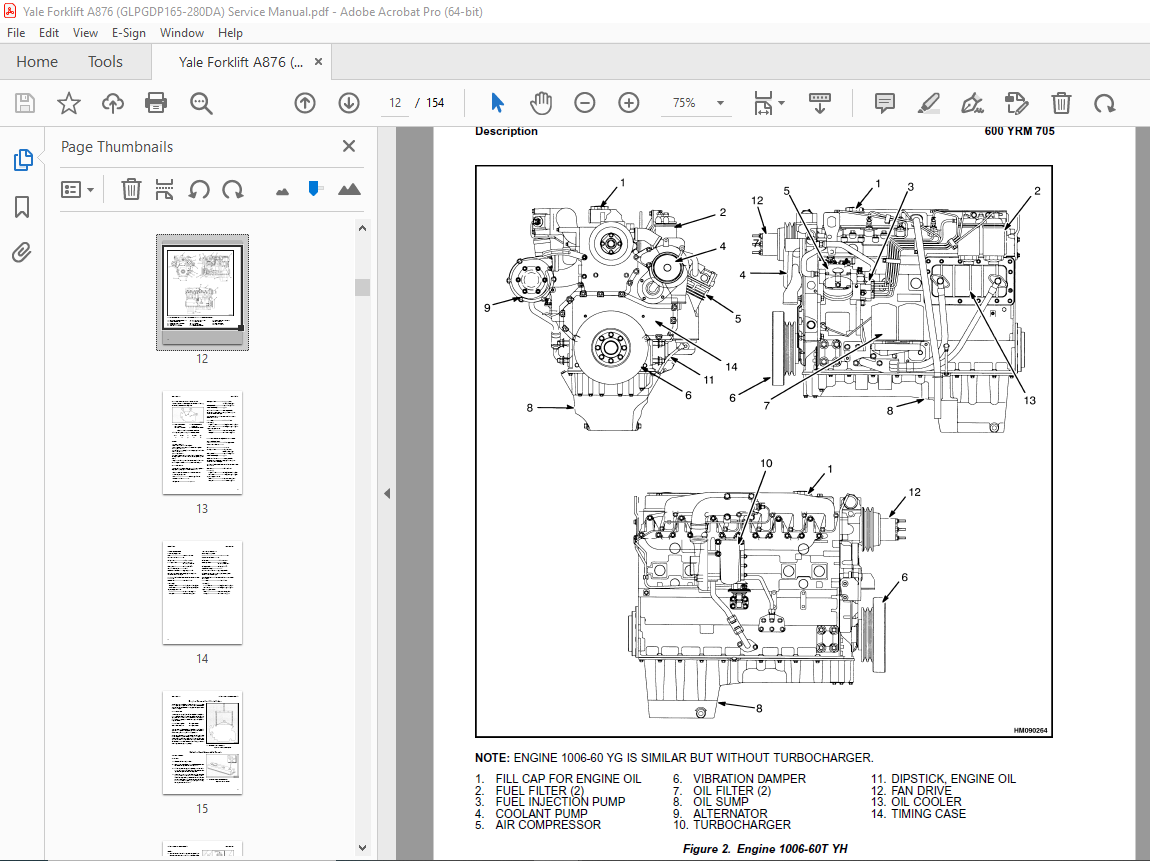Select the Yale Forklift A876 document tab
The height and width of the screenshot is (861, 1150).
tap(241, 62)
